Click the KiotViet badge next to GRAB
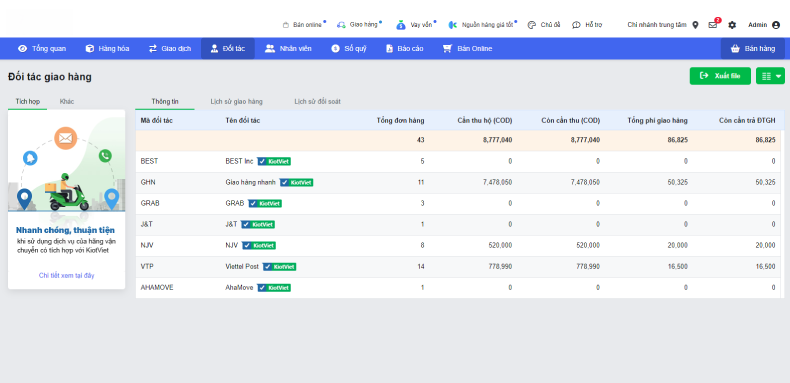790x383 pixels. (x=265, y=204)
